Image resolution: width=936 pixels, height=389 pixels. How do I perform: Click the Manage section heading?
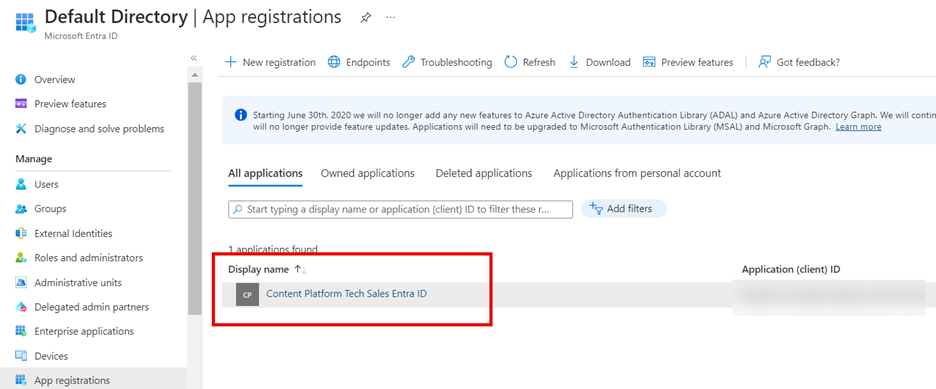click(34, 159)
